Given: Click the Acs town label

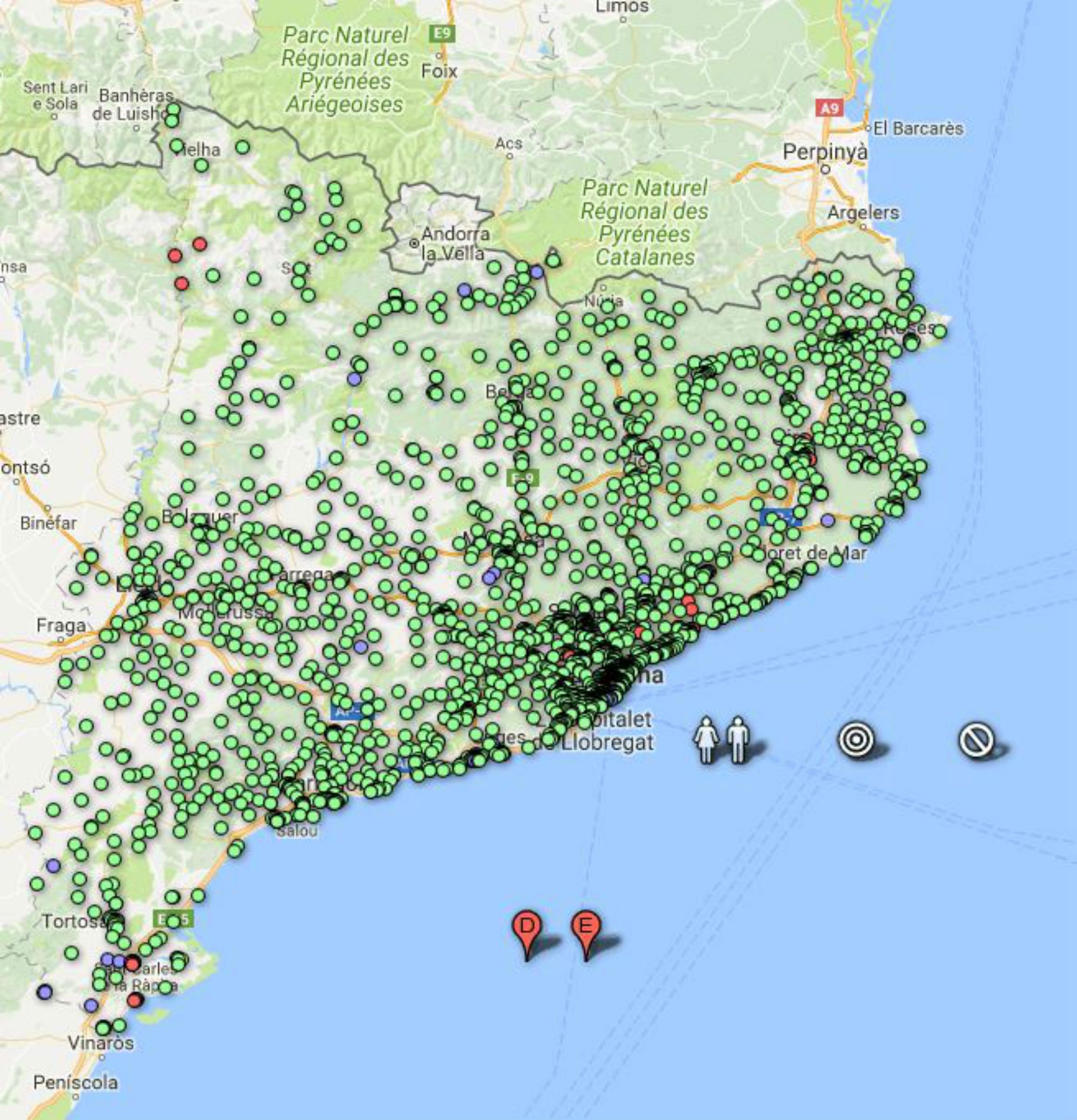Looking at the screenshot, I should click(x=508, y=142).
